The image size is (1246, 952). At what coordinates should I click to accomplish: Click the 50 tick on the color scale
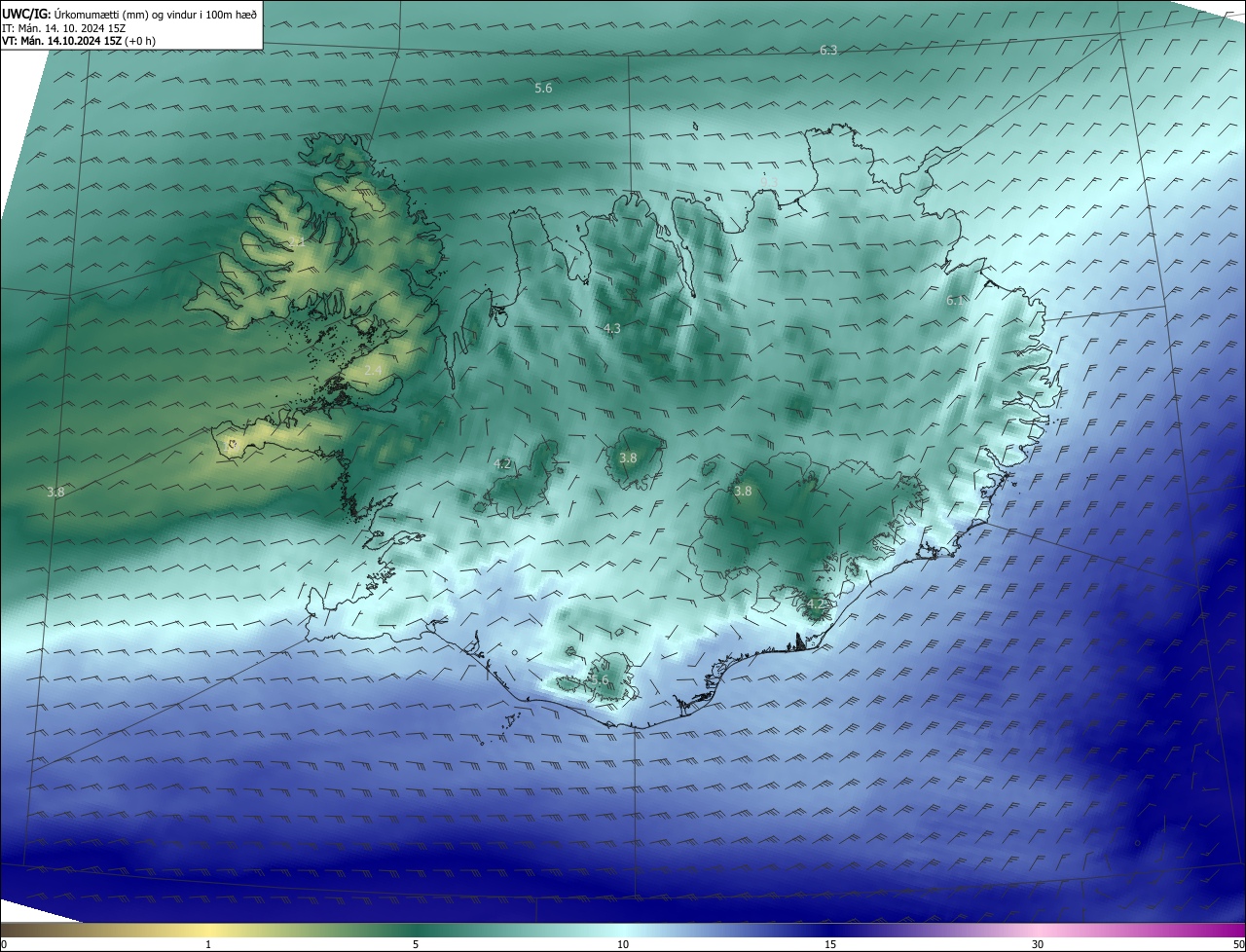(x=1238, y=944)
